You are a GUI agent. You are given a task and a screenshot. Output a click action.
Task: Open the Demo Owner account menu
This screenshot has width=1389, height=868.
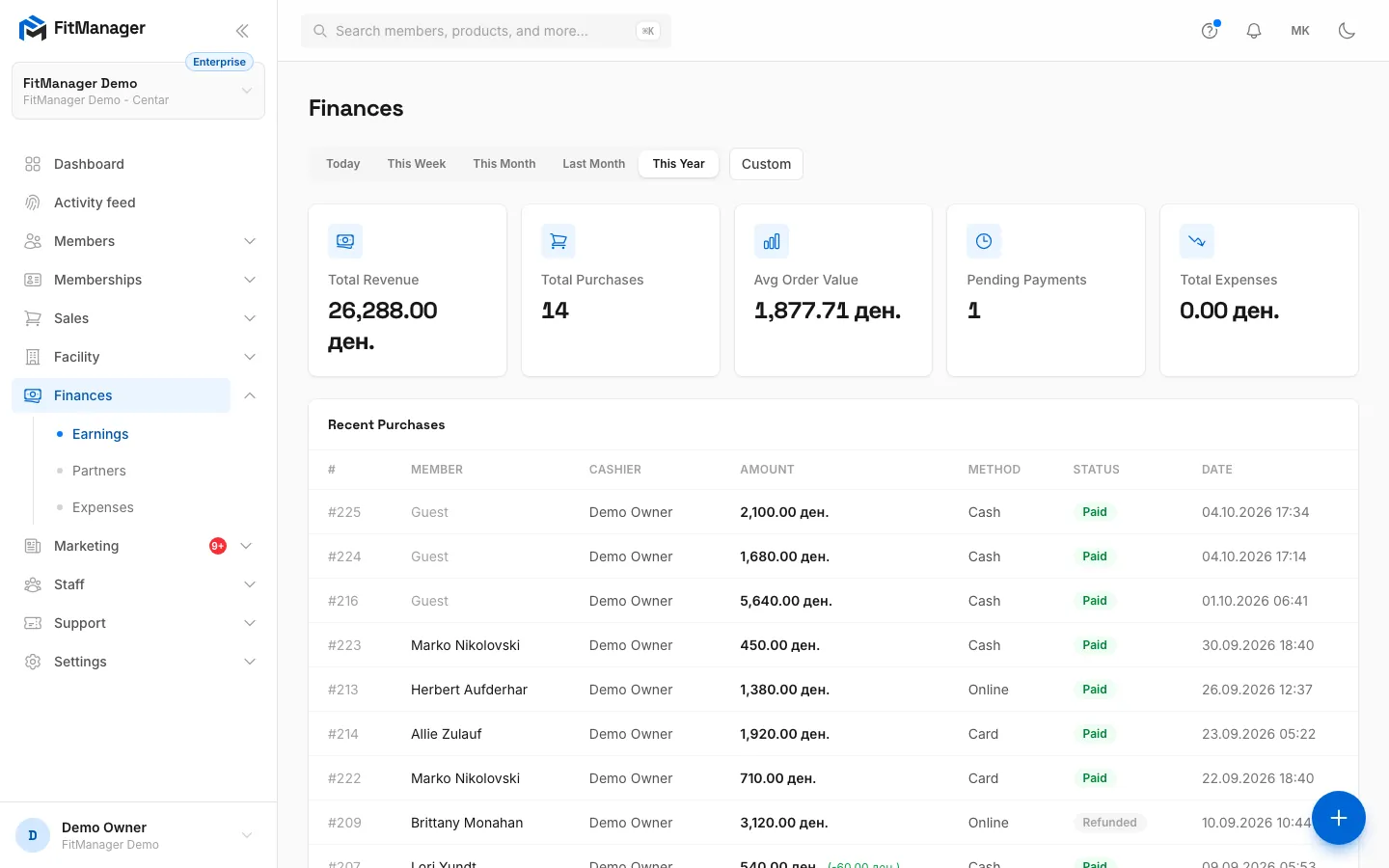coord(138,835)
